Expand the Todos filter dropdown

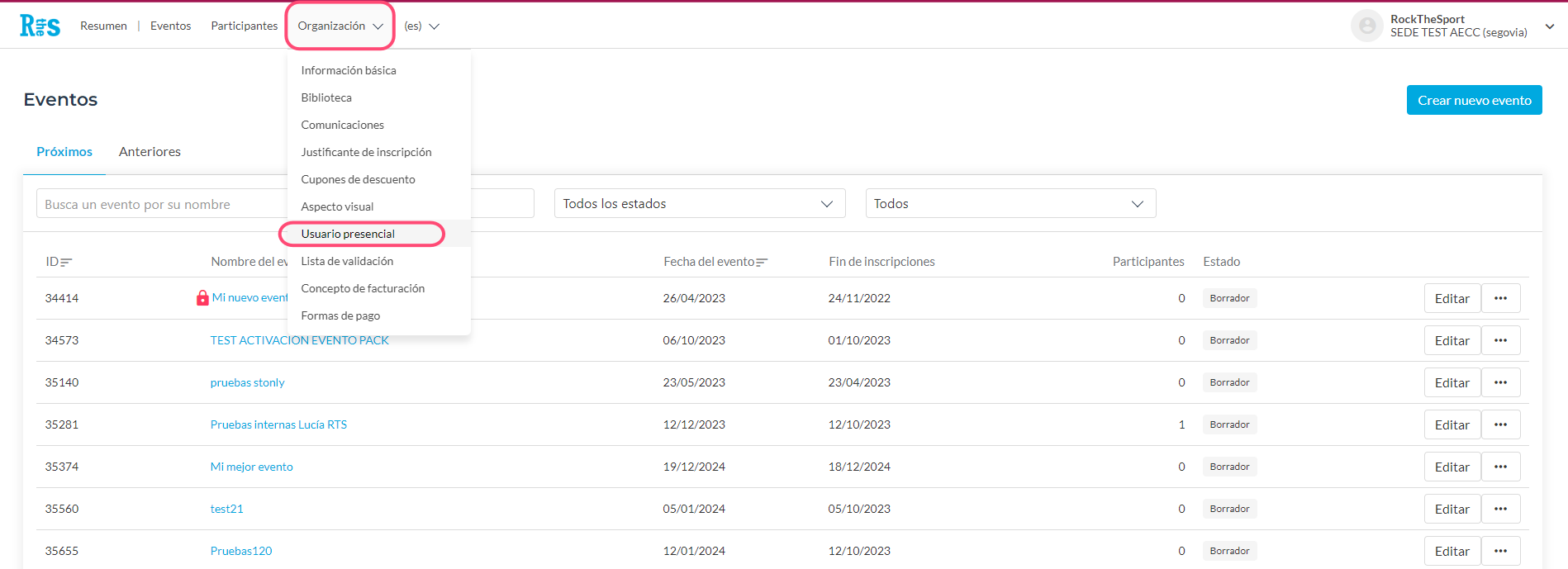coord(1010,203)
